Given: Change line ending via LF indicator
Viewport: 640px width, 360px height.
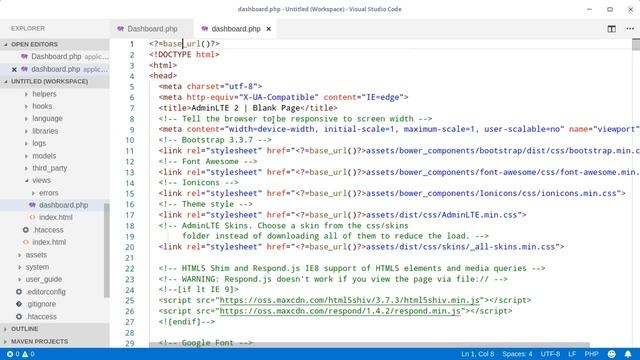Looking at the screenshot, I should click(572, 354).
